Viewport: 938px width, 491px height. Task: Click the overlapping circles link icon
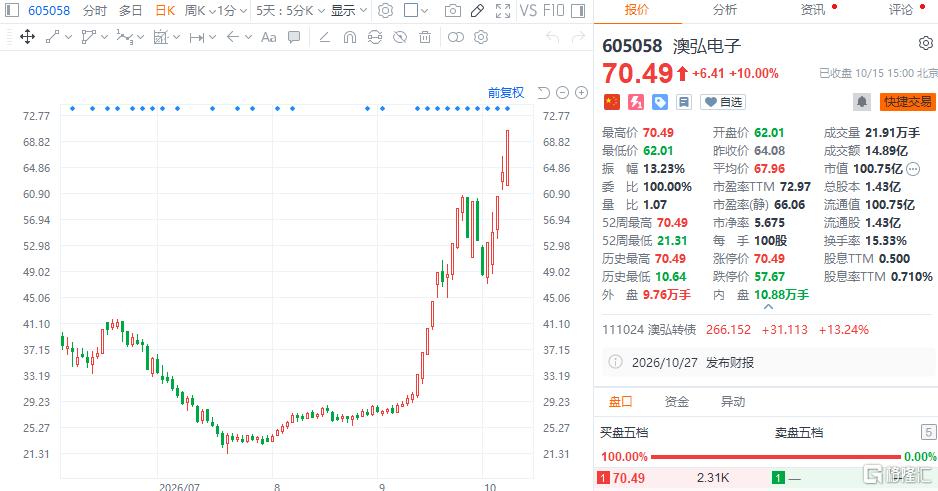coord(456,37)
